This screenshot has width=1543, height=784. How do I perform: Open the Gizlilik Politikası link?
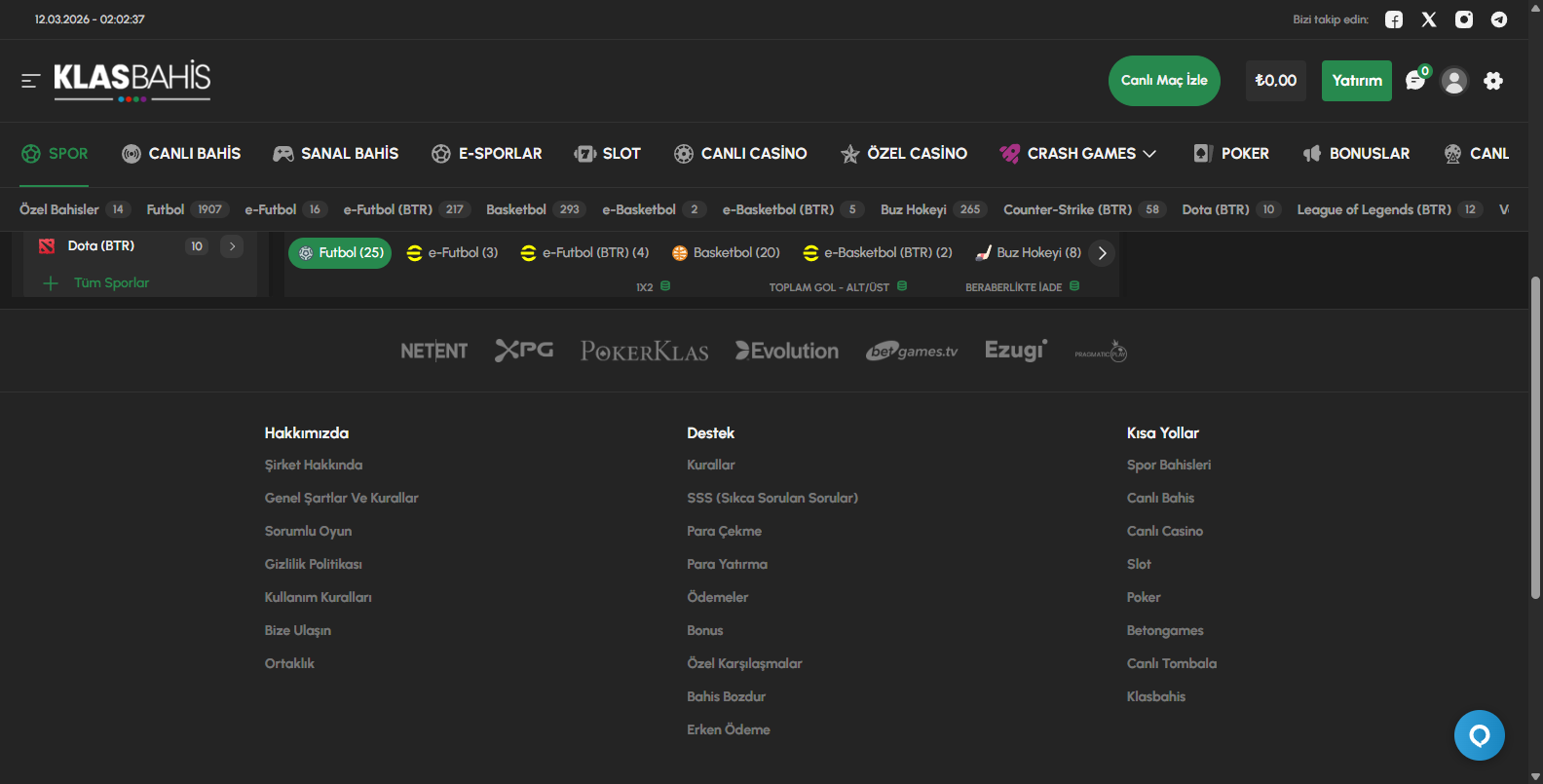(313, 564)
